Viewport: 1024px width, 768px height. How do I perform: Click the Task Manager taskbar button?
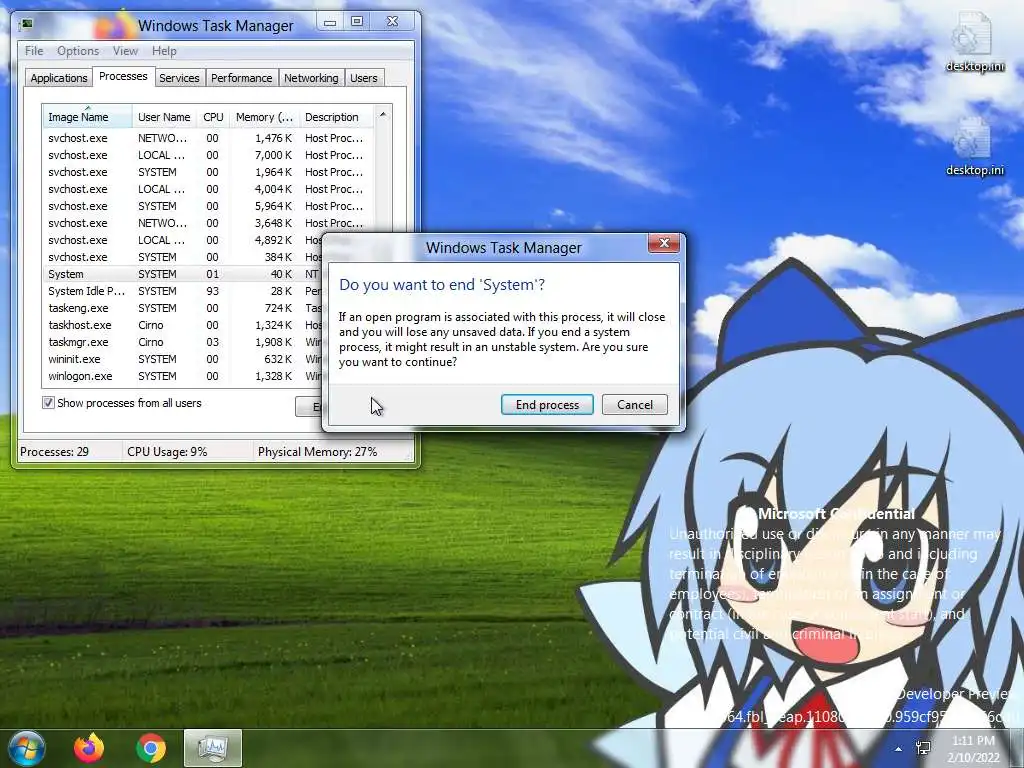213,748
